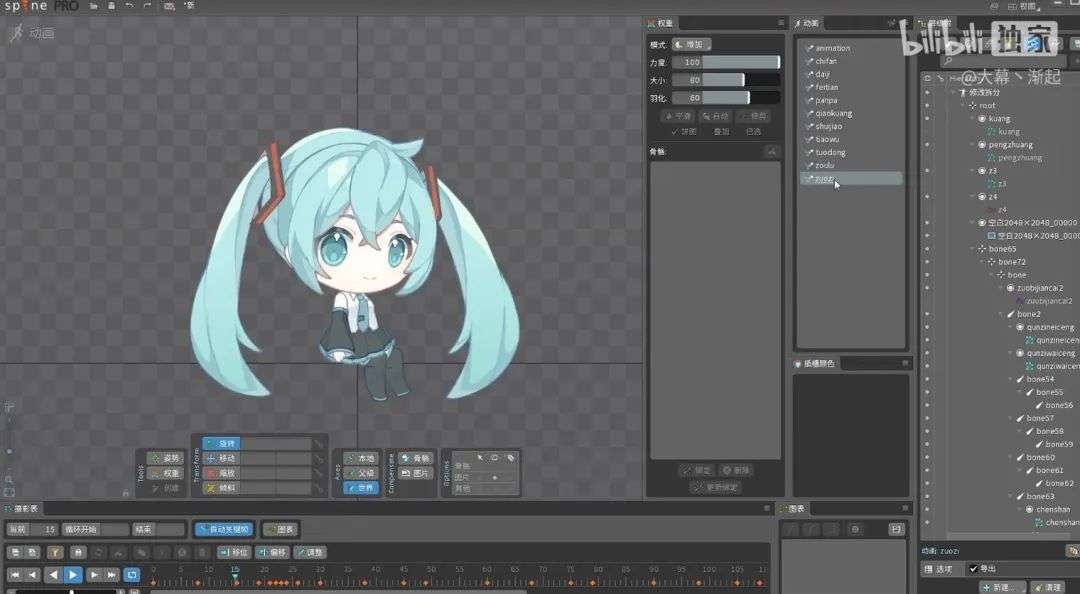
Task: Collapse the bone60 tree node
Action: [x=1011, y=457]
